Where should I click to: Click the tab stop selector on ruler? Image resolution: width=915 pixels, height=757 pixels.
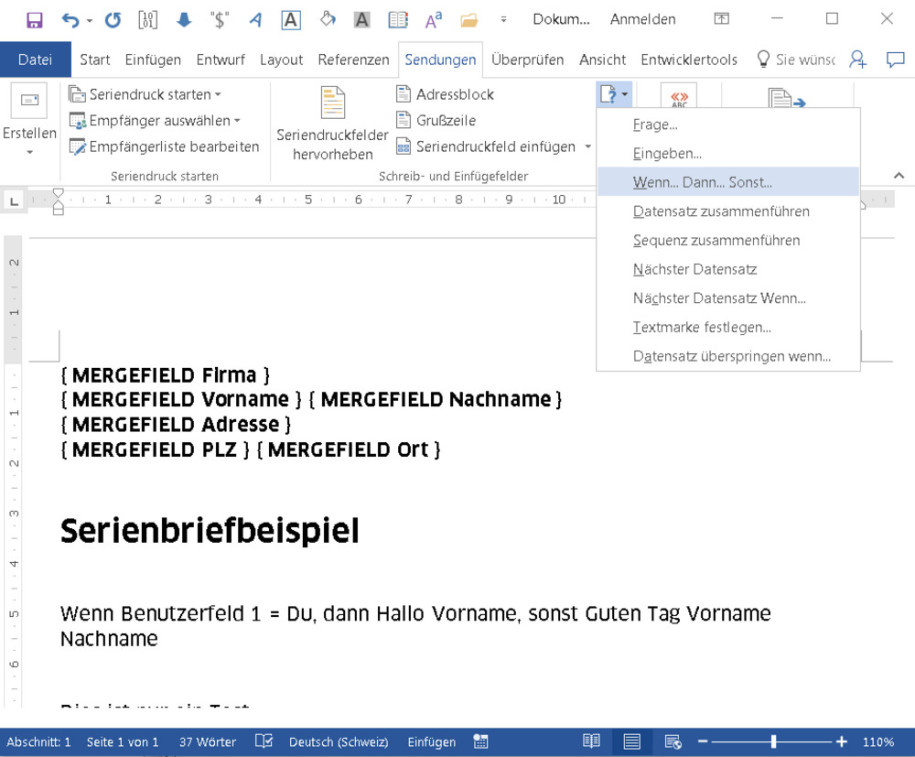[14, 201]
